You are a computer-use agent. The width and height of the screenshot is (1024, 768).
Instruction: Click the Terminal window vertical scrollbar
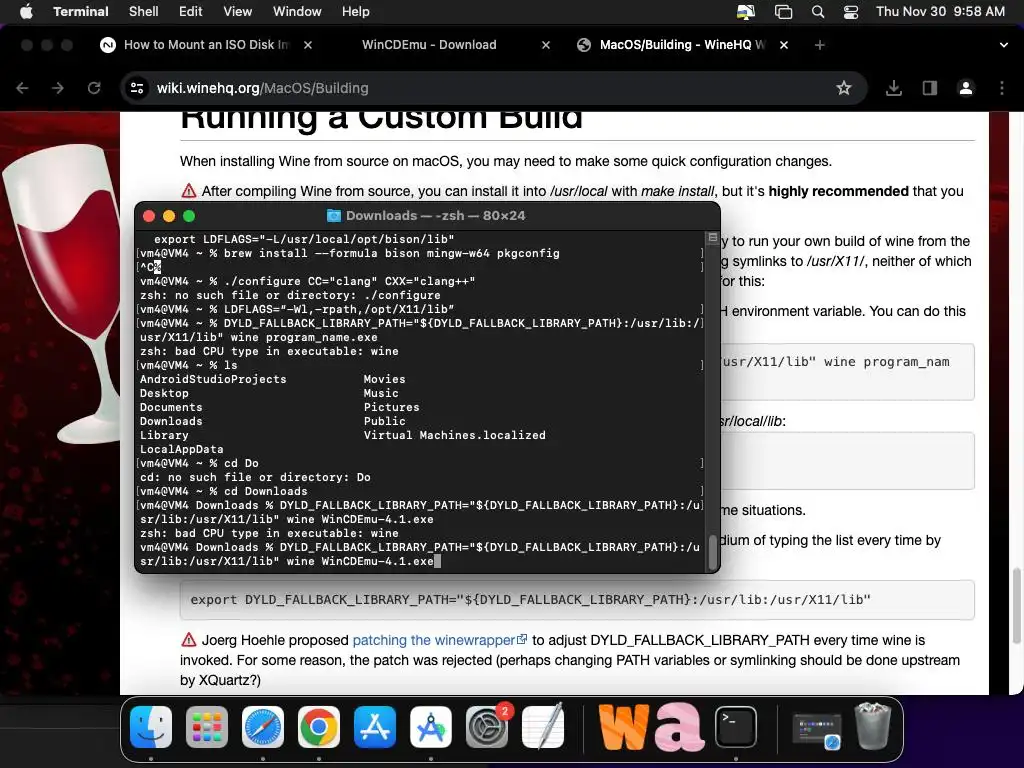[712, 553]
